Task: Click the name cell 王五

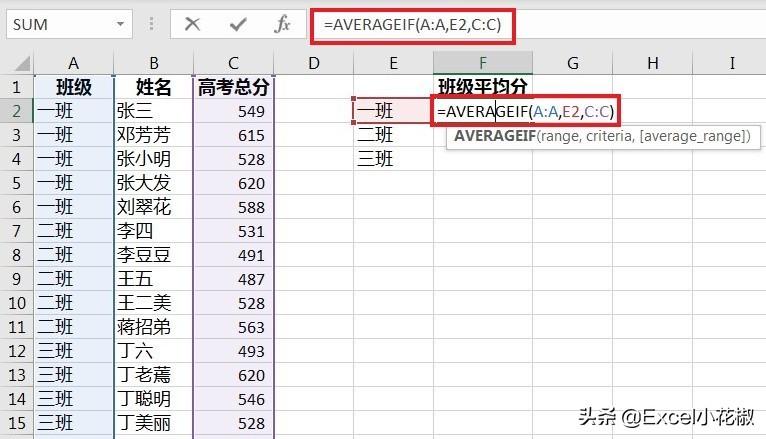Action: (x=153, y=279)
